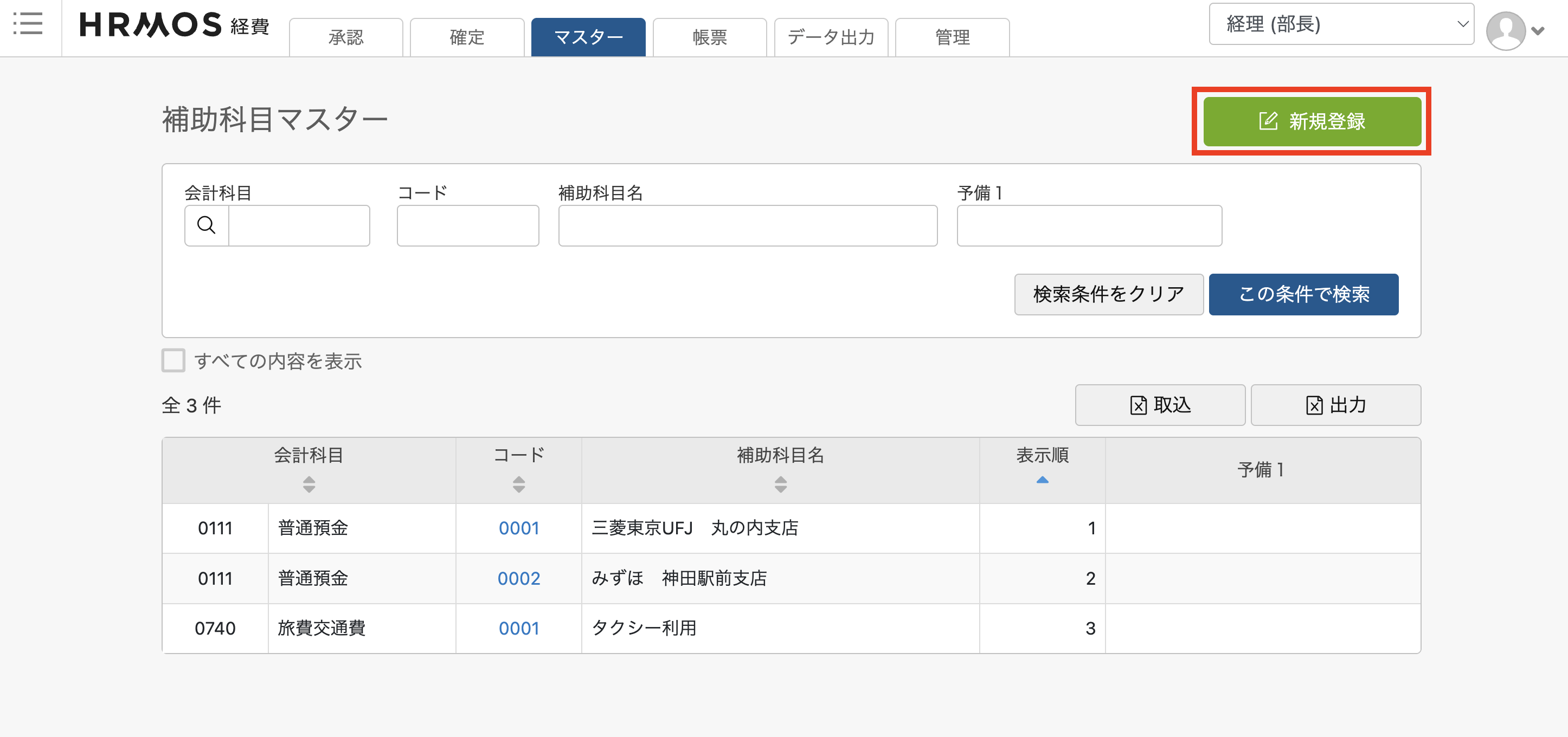Viewport: 1568px width, 737px height.
Task: Click the 0740 account code cell
Action: point(215,628)
